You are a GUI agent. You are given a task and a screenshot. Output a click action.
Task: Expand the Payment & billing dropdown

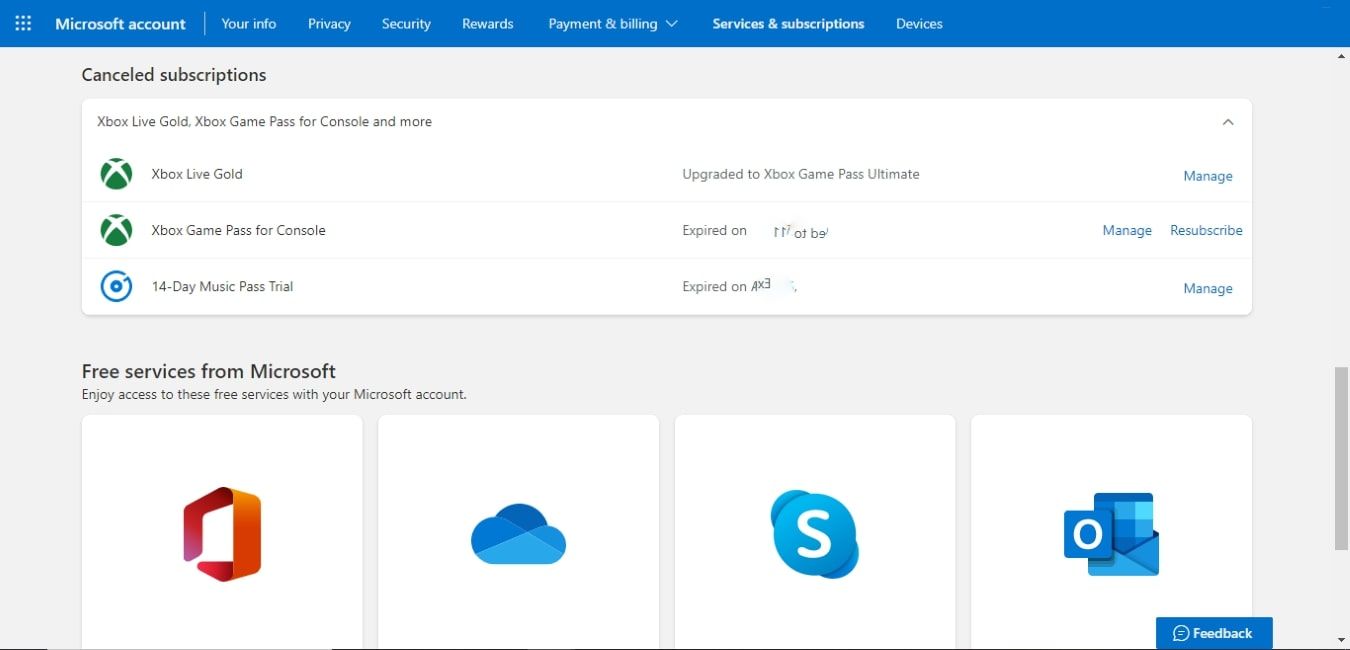[613, 23]
